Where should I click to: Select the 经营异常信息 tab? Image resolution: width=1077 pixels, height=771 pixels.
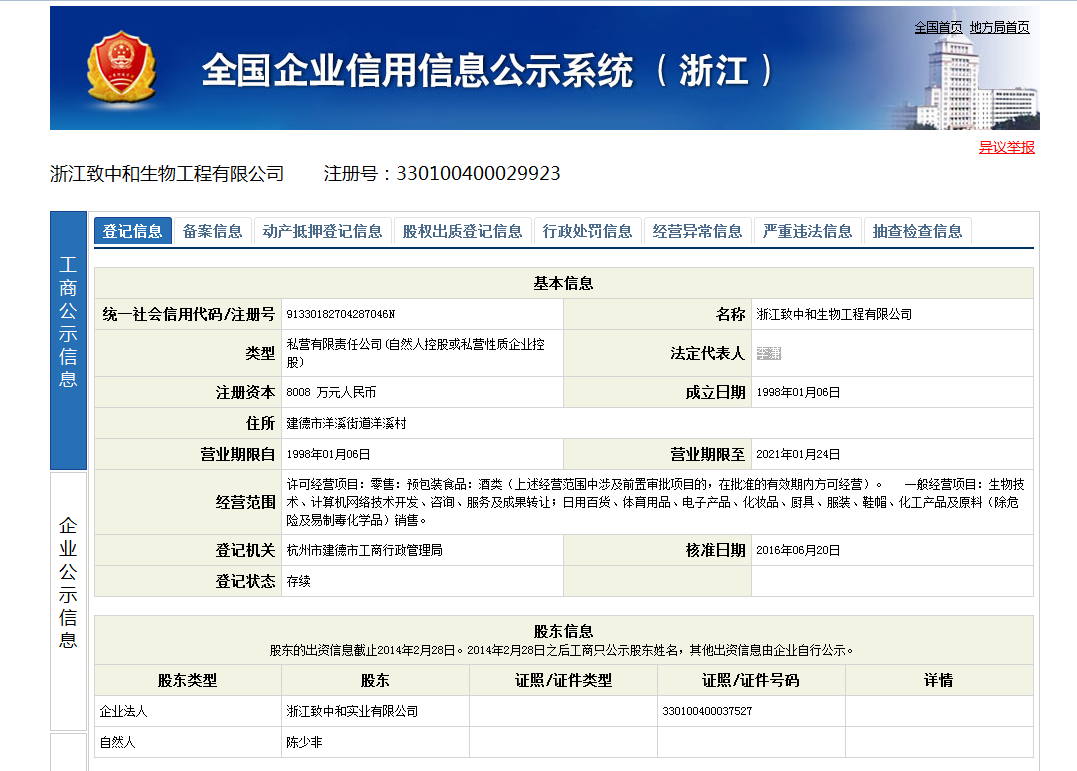click(x=697, y=231)
